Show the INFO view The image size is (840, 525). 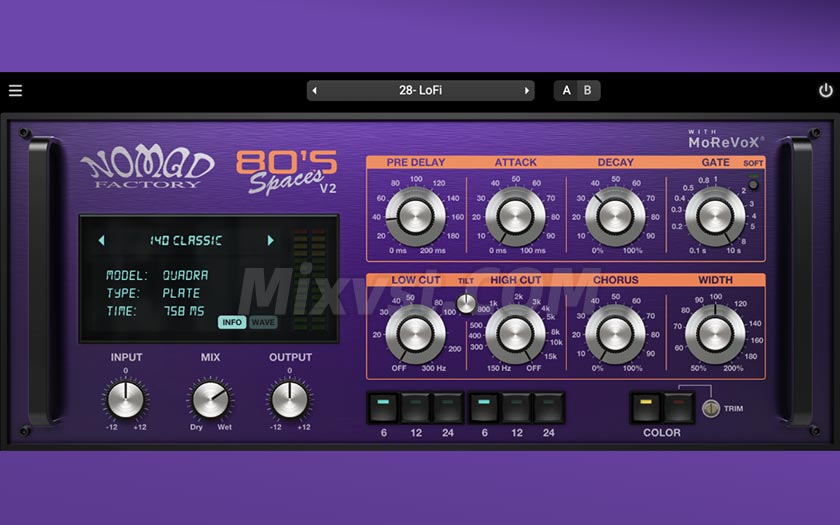pyautogui.click(x=232, y=322)
